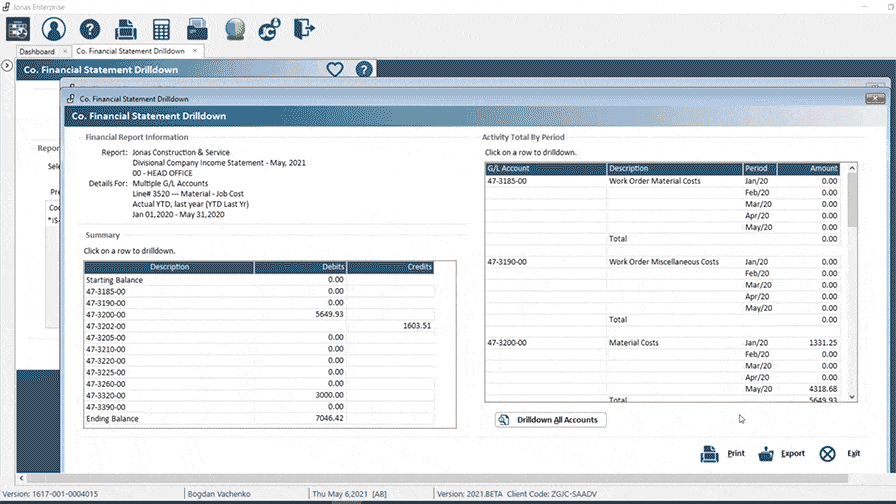Click the G/L Account column header
This screenshot has height=504, width=896.
(x=546, y=169)
